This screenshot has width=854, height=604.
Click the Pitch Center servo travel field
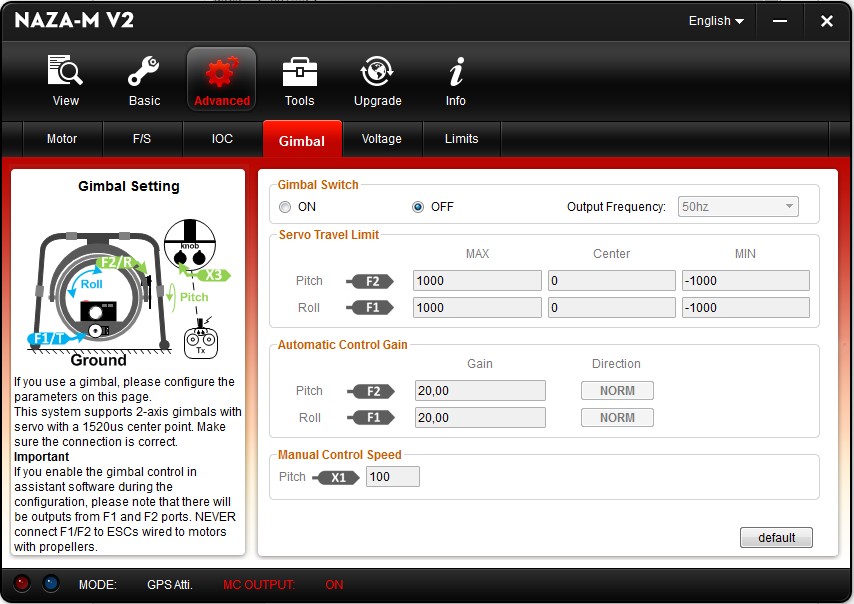point(612,280)
